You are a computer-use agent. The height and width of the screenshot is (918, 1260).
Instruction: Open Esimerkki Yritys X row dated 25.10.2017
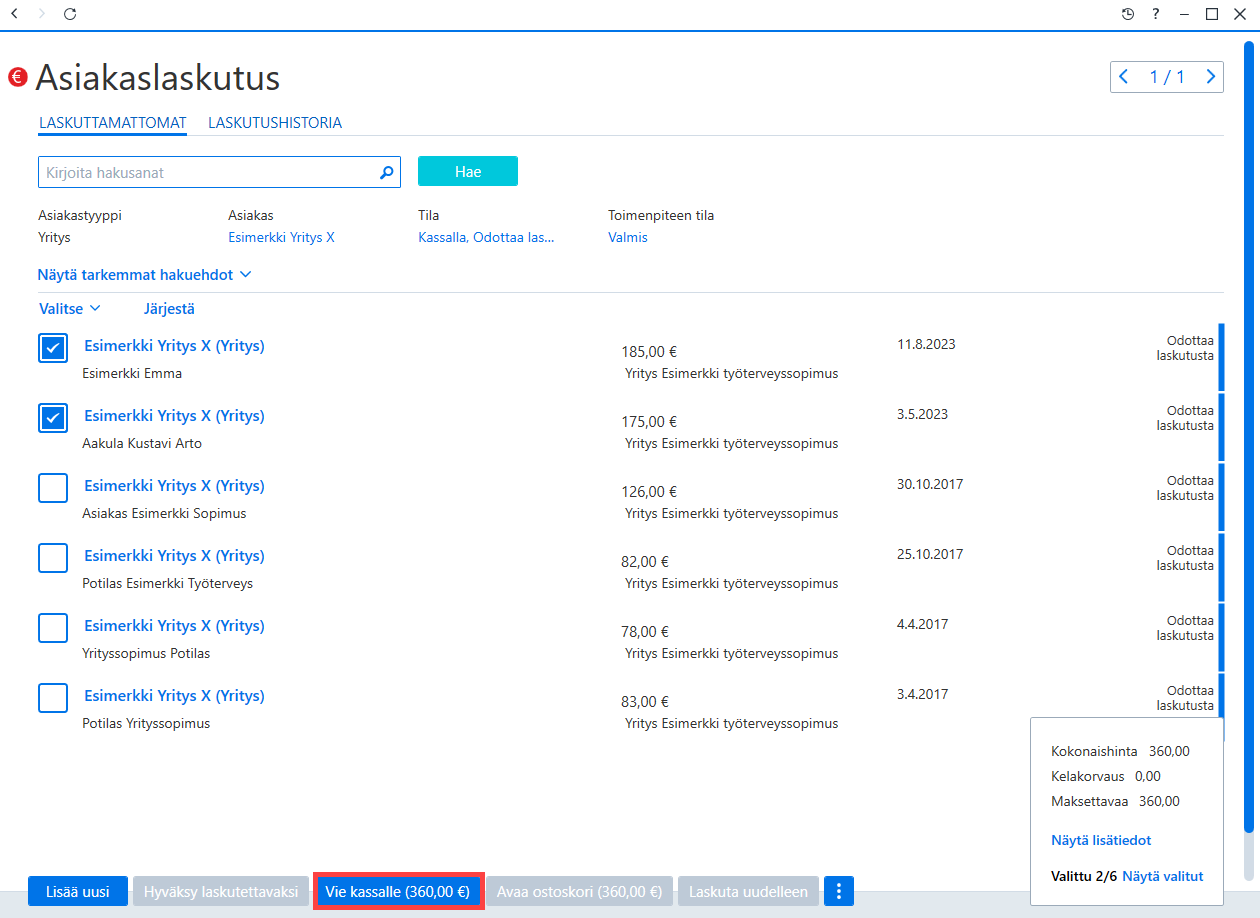pos(174,556)
